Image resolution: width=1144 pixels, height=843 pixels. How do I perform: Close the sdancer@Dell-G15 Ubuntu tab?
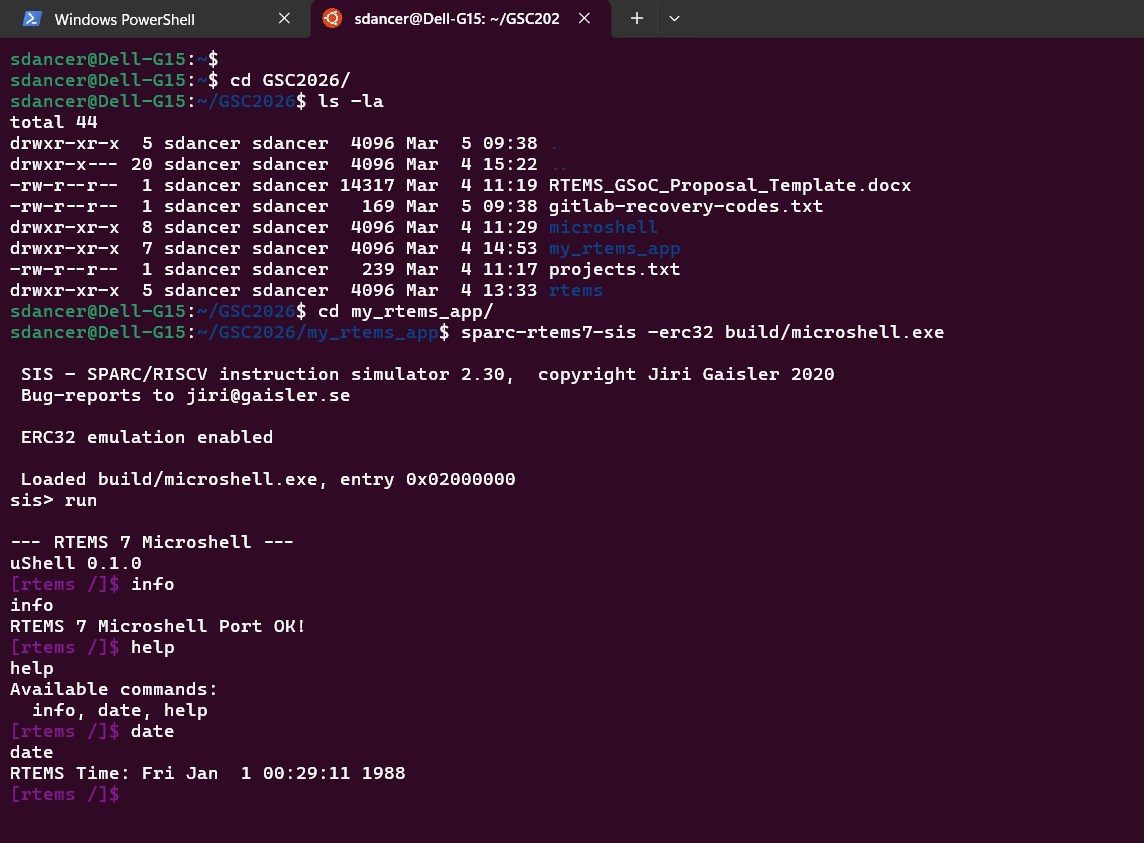585,19
